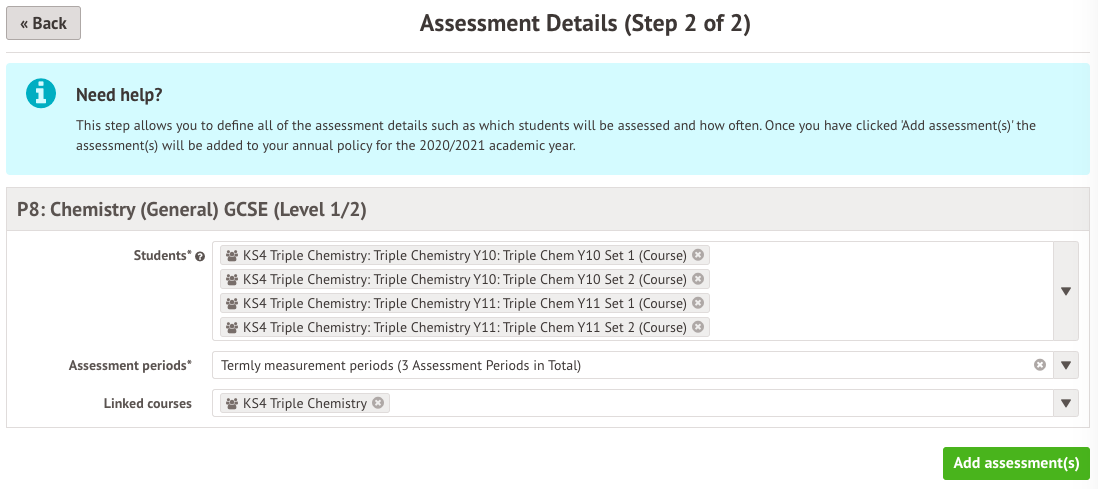Click the Need help info icon

pos(41,93)
